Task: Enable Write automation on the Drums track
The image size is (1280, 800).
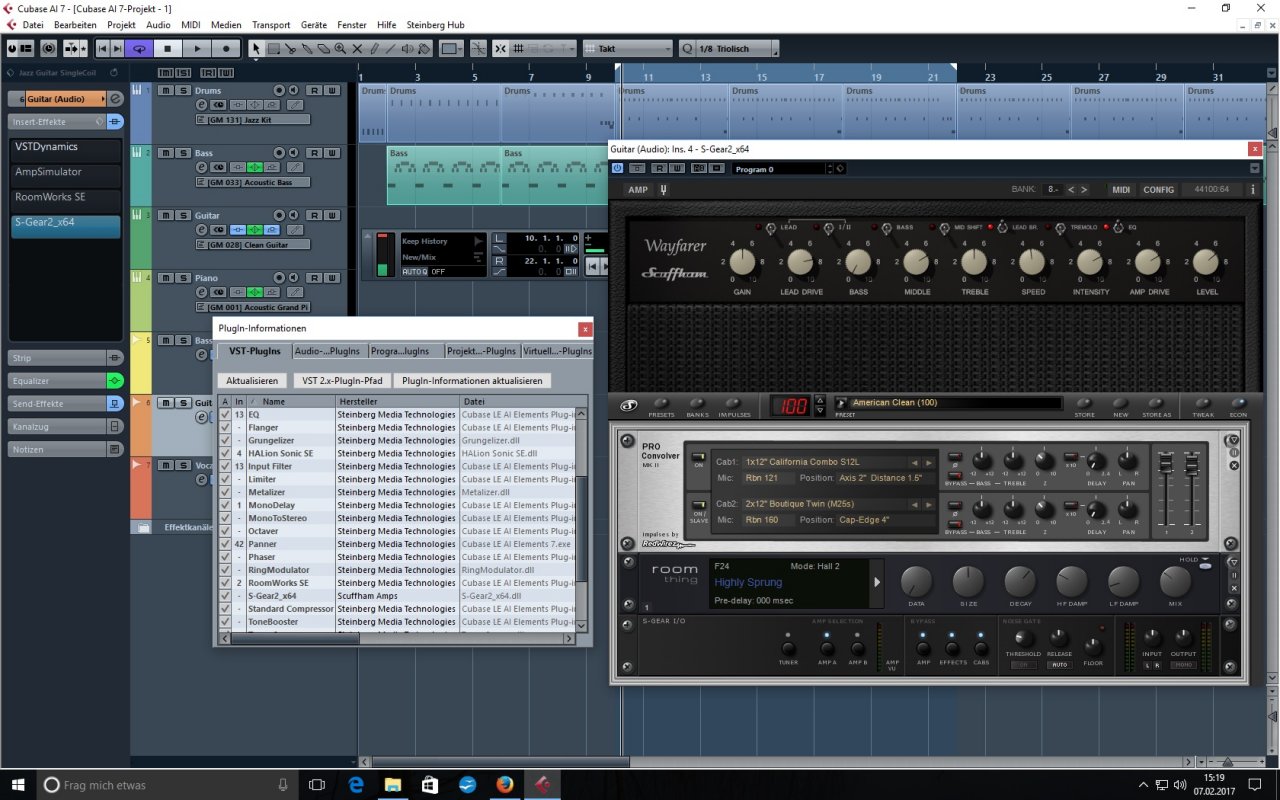Action: coord(331,91)
